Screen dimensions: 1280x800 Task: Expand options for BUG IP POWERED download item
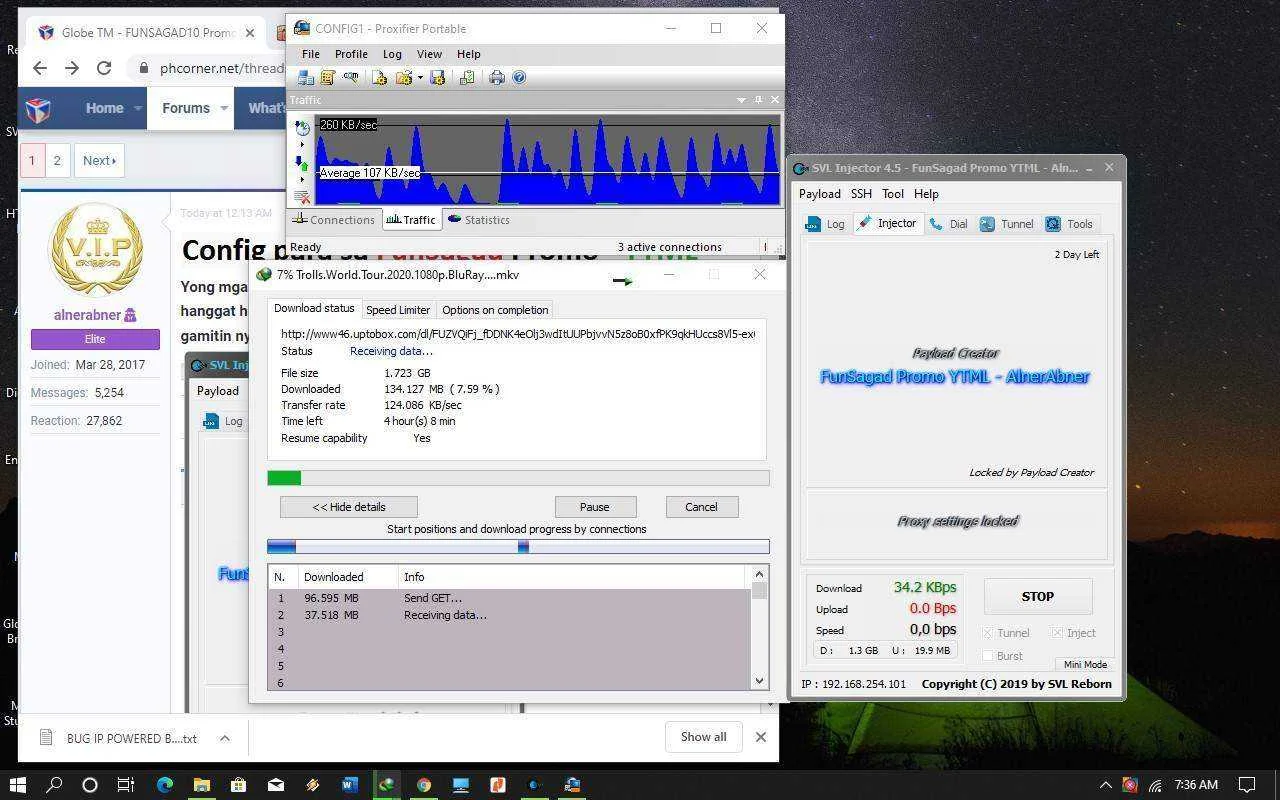pyautogui.click(x=225, y=738)
